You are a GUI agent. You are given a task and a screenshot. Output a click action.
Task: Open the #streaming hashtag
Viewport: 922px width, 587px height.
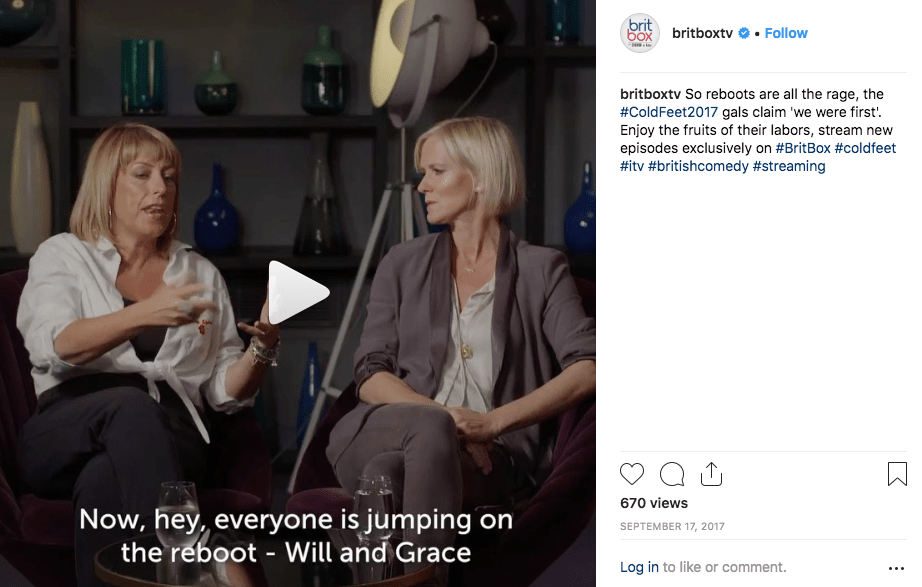(789, 166)
